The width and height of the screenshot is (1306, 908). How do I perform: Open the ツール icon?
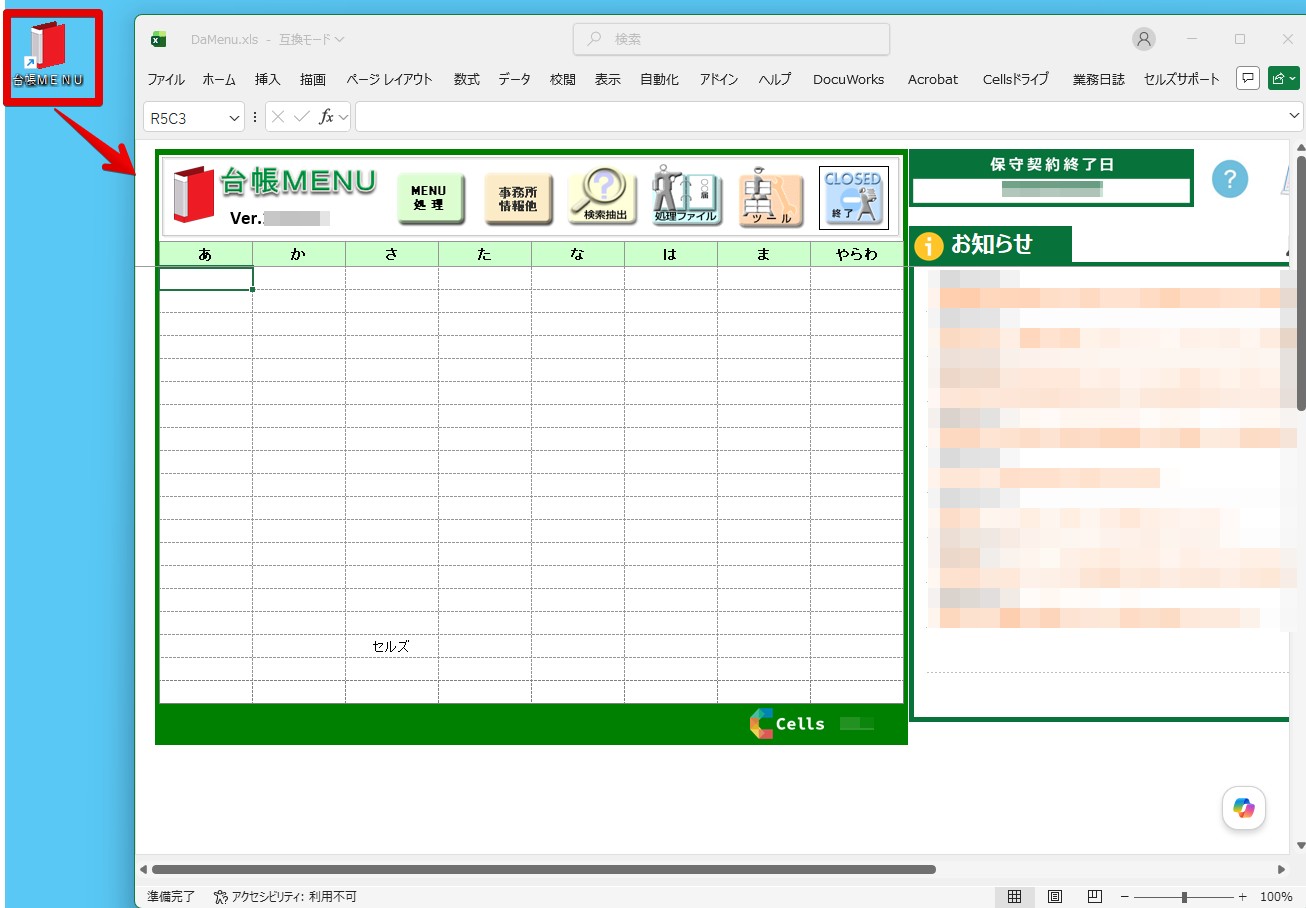pos(771,198)
